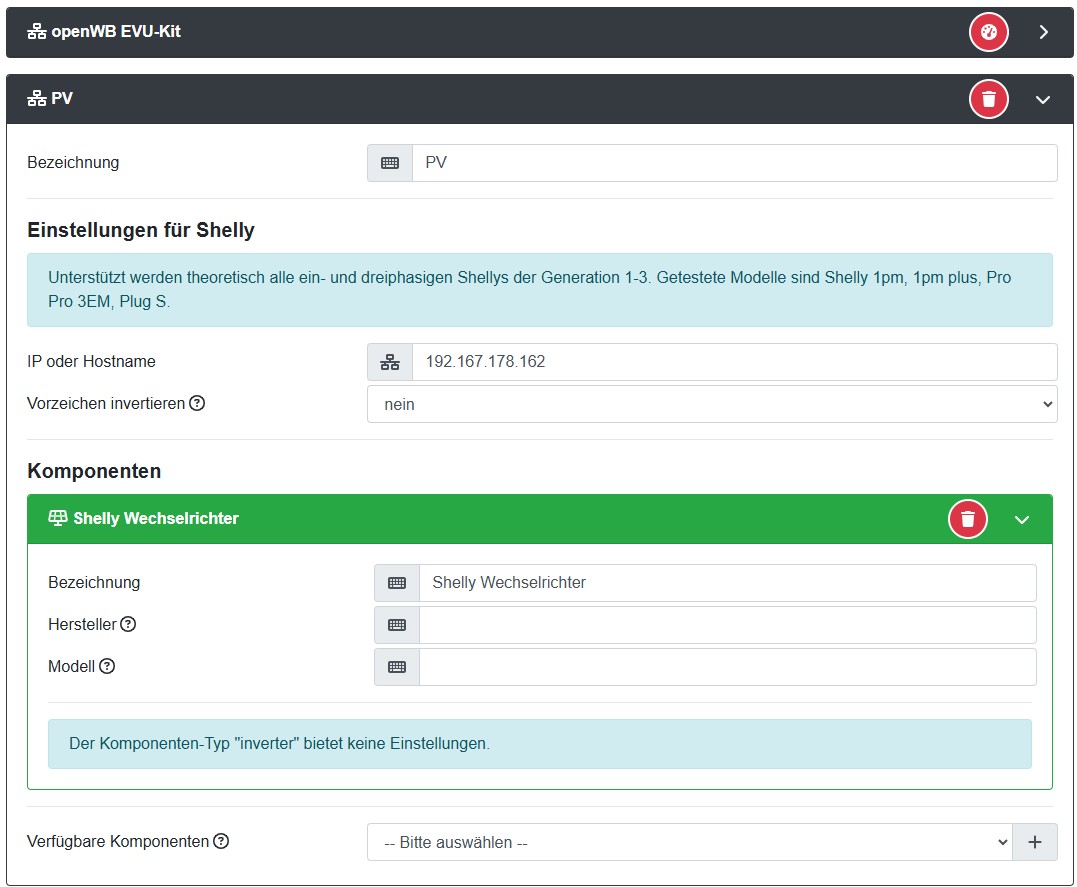
Task: Show help for Hersteller
Action: tap(128, 624)
